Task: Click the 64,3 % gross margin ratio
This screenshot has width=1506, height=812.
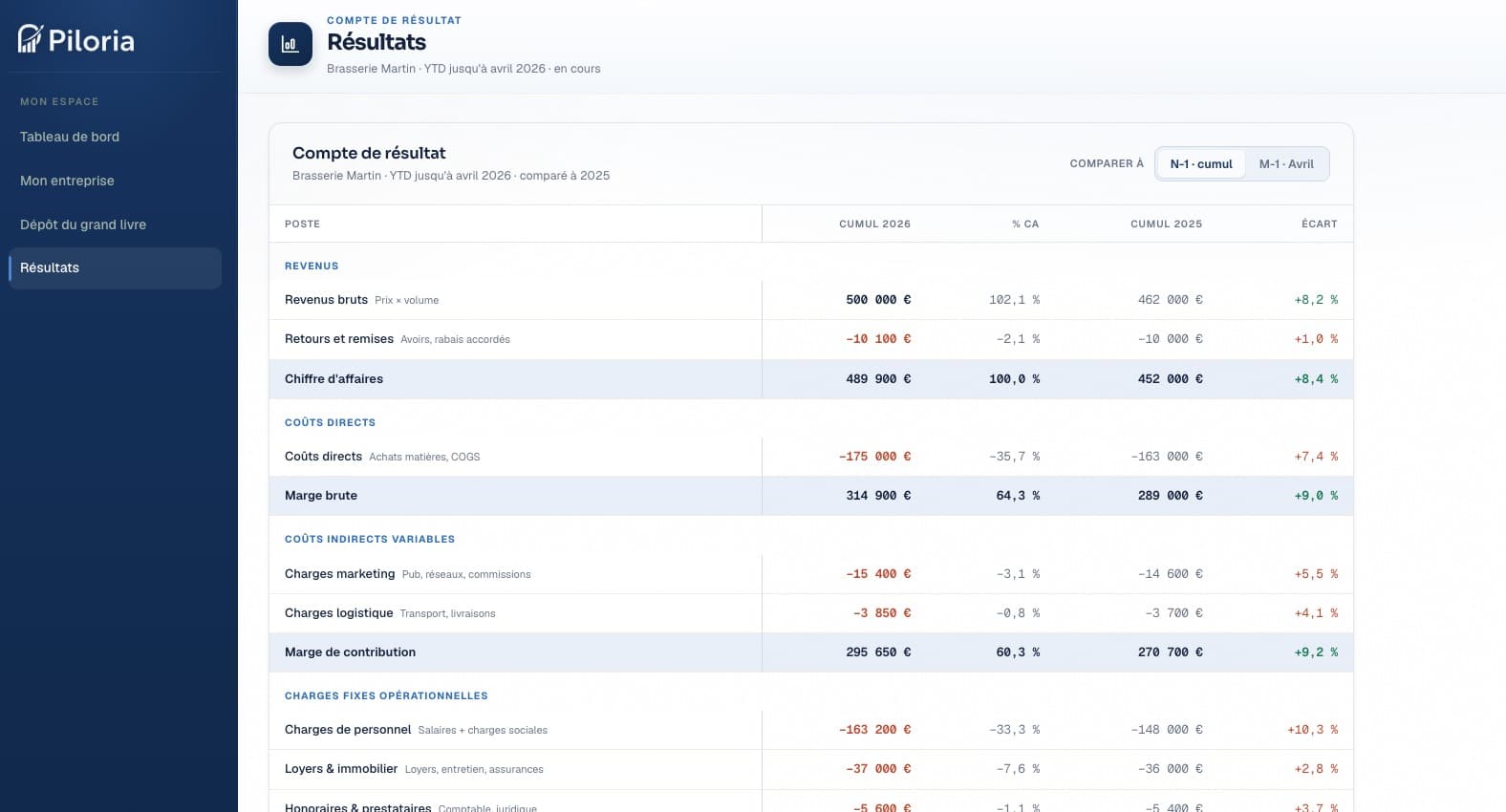Action: click(x=1018, y=496)
